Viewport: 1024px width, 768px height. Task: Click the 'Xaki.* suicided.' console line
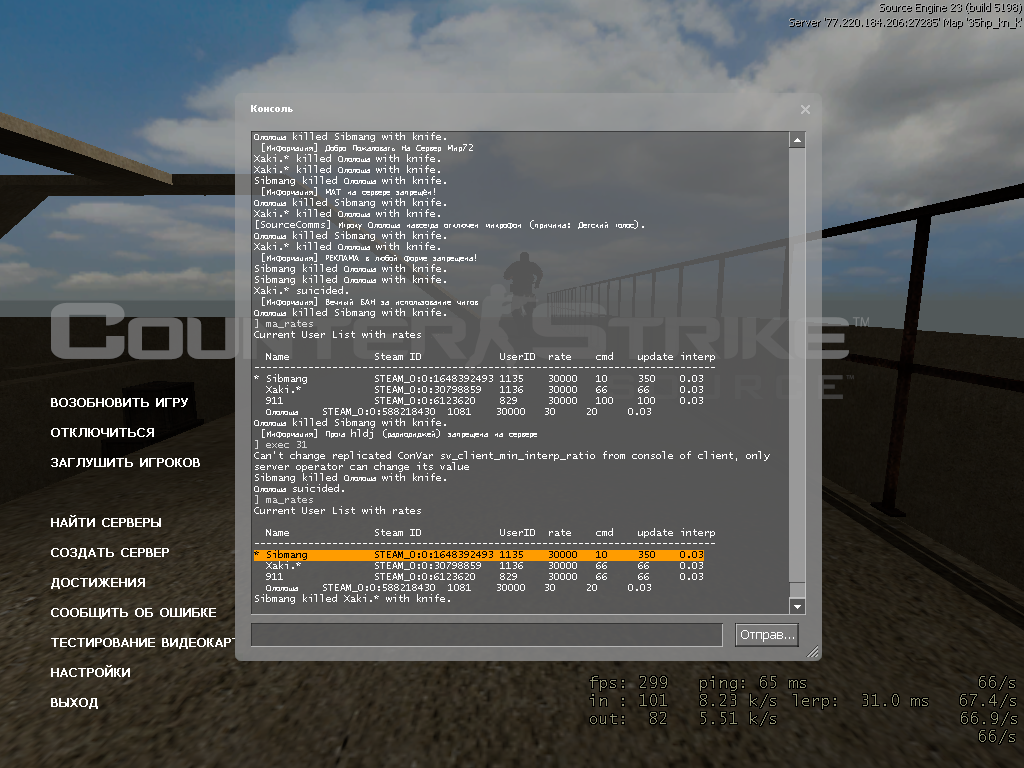coord(300,291)
